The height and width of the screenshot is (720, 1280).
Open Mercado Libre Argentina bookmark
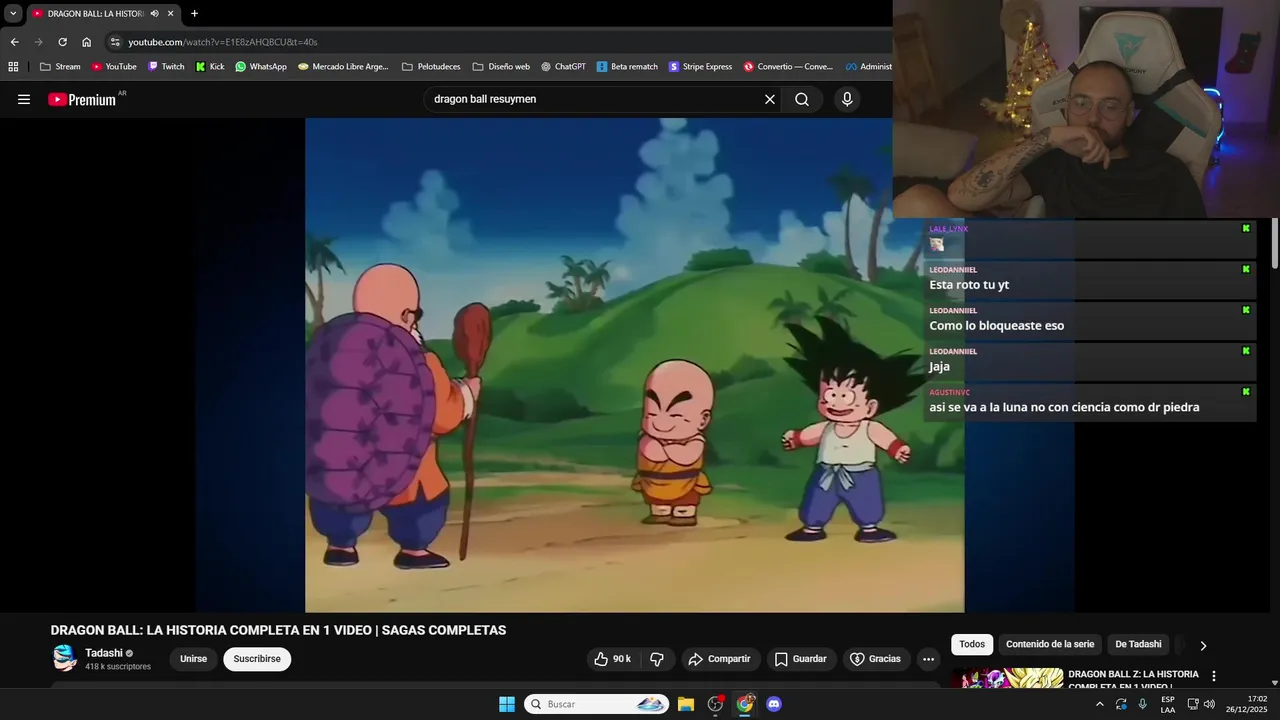[343, 67]
